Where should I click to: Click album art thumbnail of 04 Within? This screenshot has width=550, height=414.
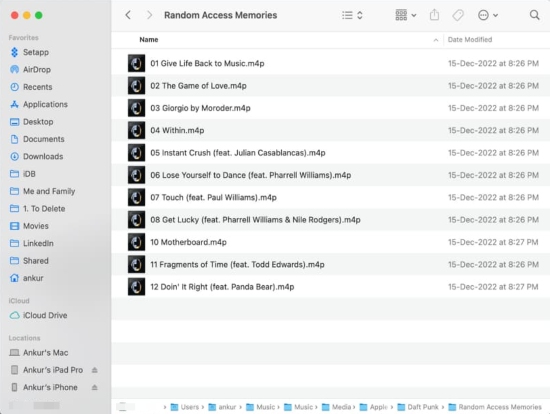click(x=136, y=131)
